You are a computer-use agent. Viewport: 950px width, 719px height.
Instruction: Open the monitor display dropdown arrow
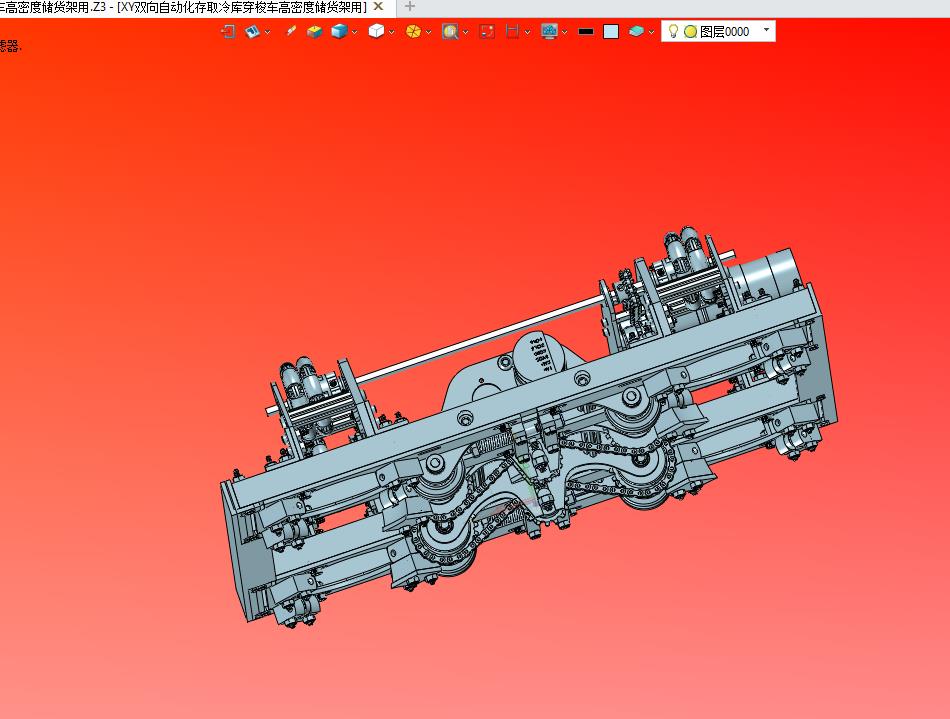tap(565, 32)
